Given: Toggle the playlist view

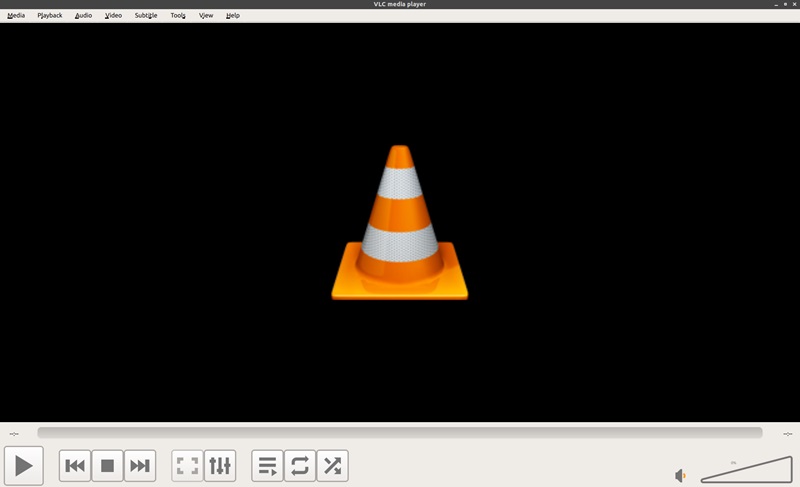Looking at the screenshot, I should tap(267, 466).
